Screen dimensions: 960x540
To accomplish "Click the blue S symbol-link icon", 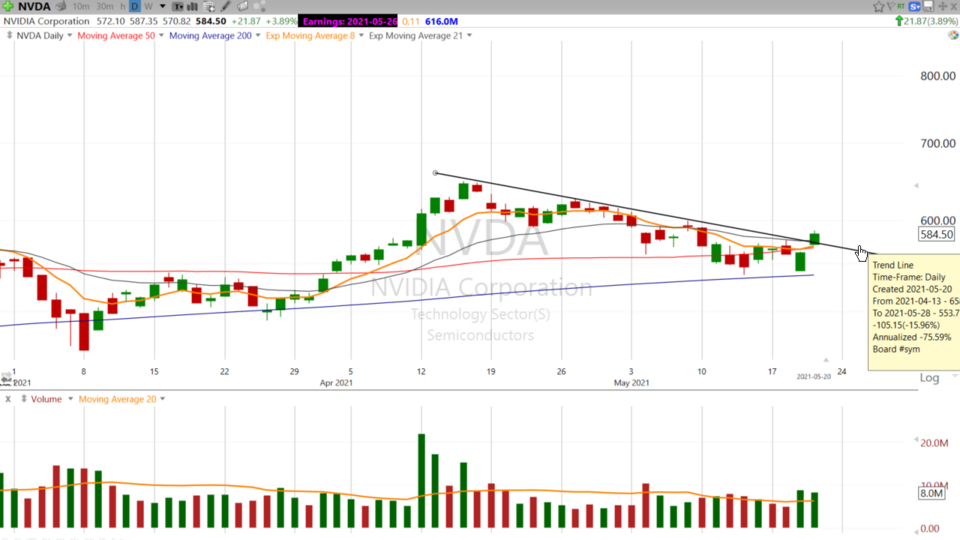I will tap(913, 6).
